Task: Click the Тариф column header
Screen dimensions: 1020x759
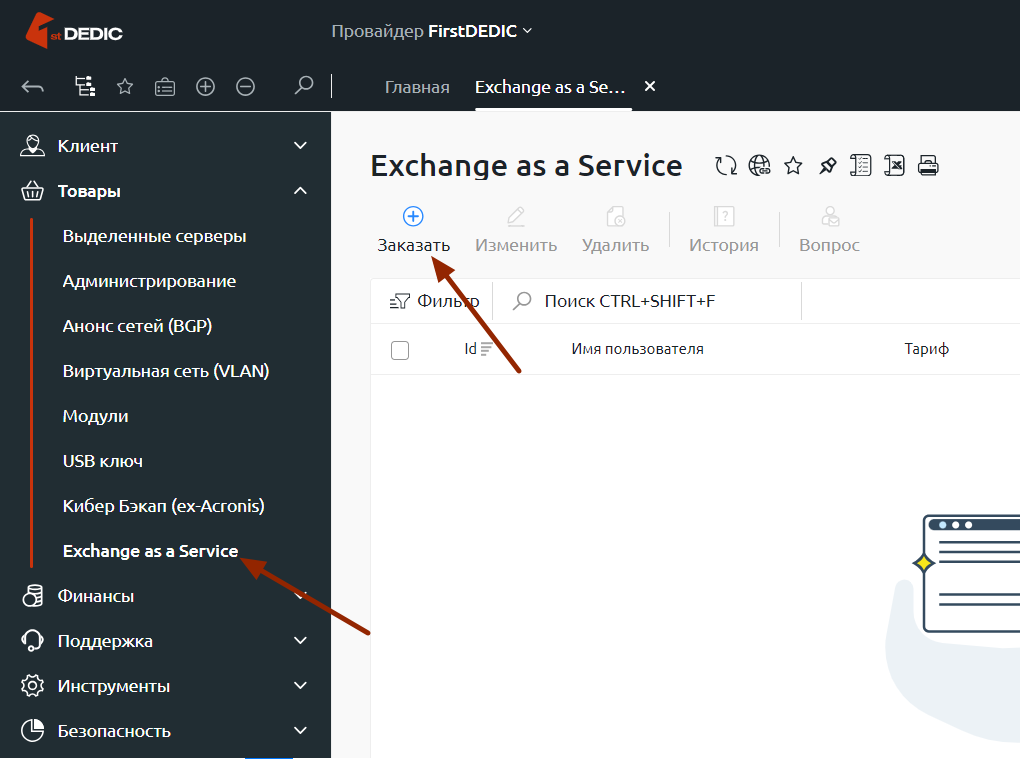Action: (x=926, y=349)
